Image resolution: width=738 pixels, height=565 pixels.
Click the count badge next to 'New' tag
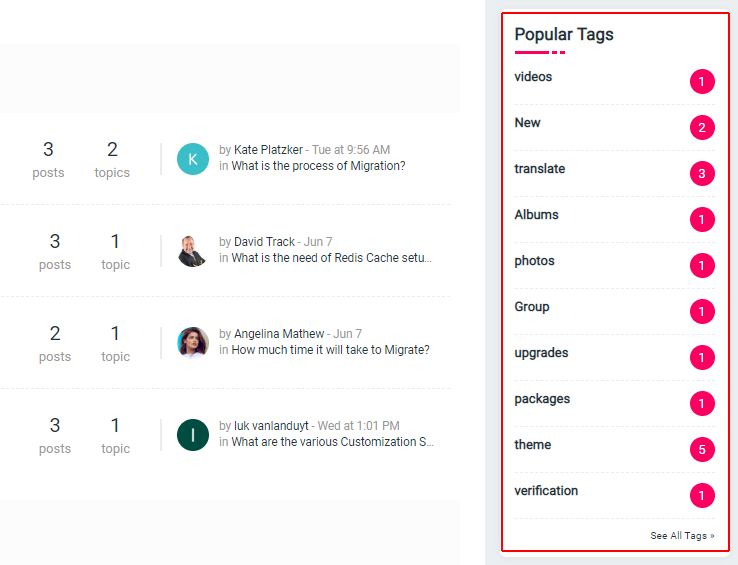point(702,128)
